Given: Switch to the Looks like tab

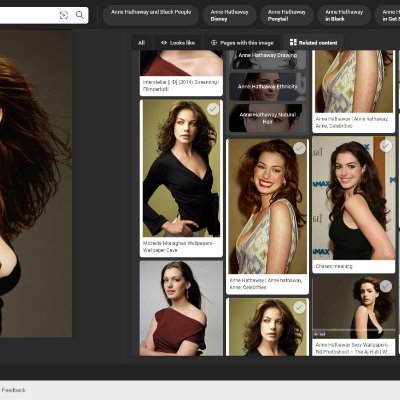Looking at the screenshot, I should click(x=178, y=43).
